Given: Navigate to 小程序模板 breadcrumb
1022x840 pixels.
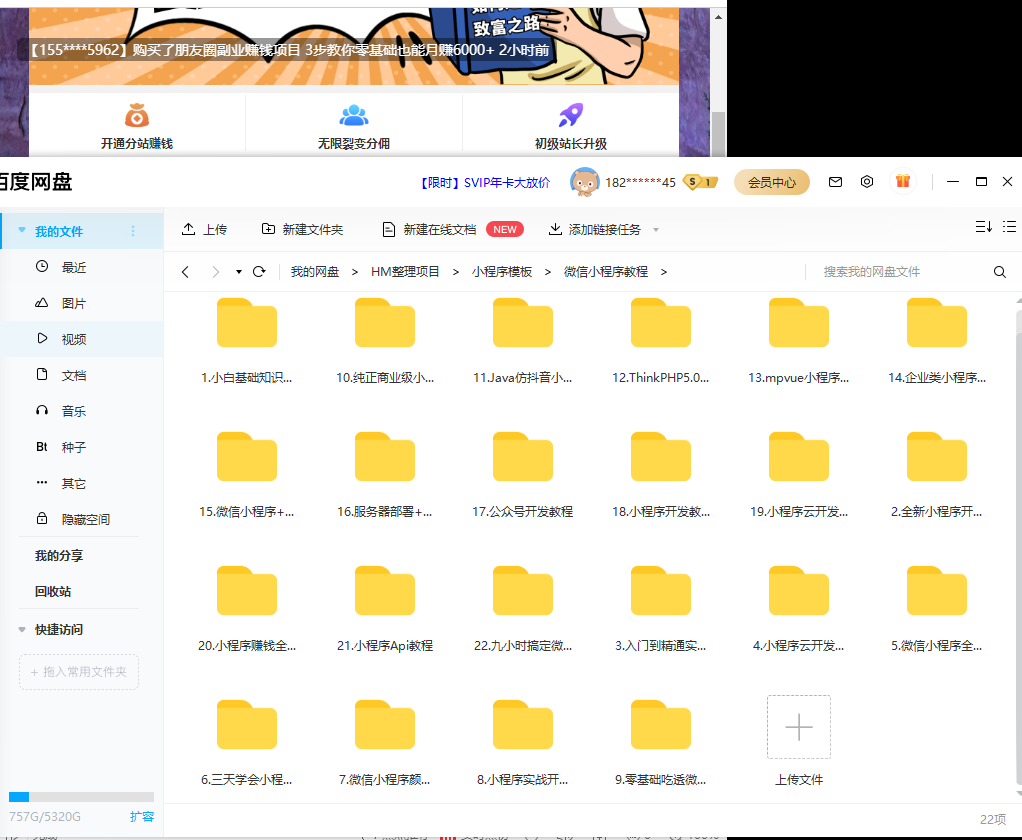Looking at the screenshot, I should click(x=502, y=272).
